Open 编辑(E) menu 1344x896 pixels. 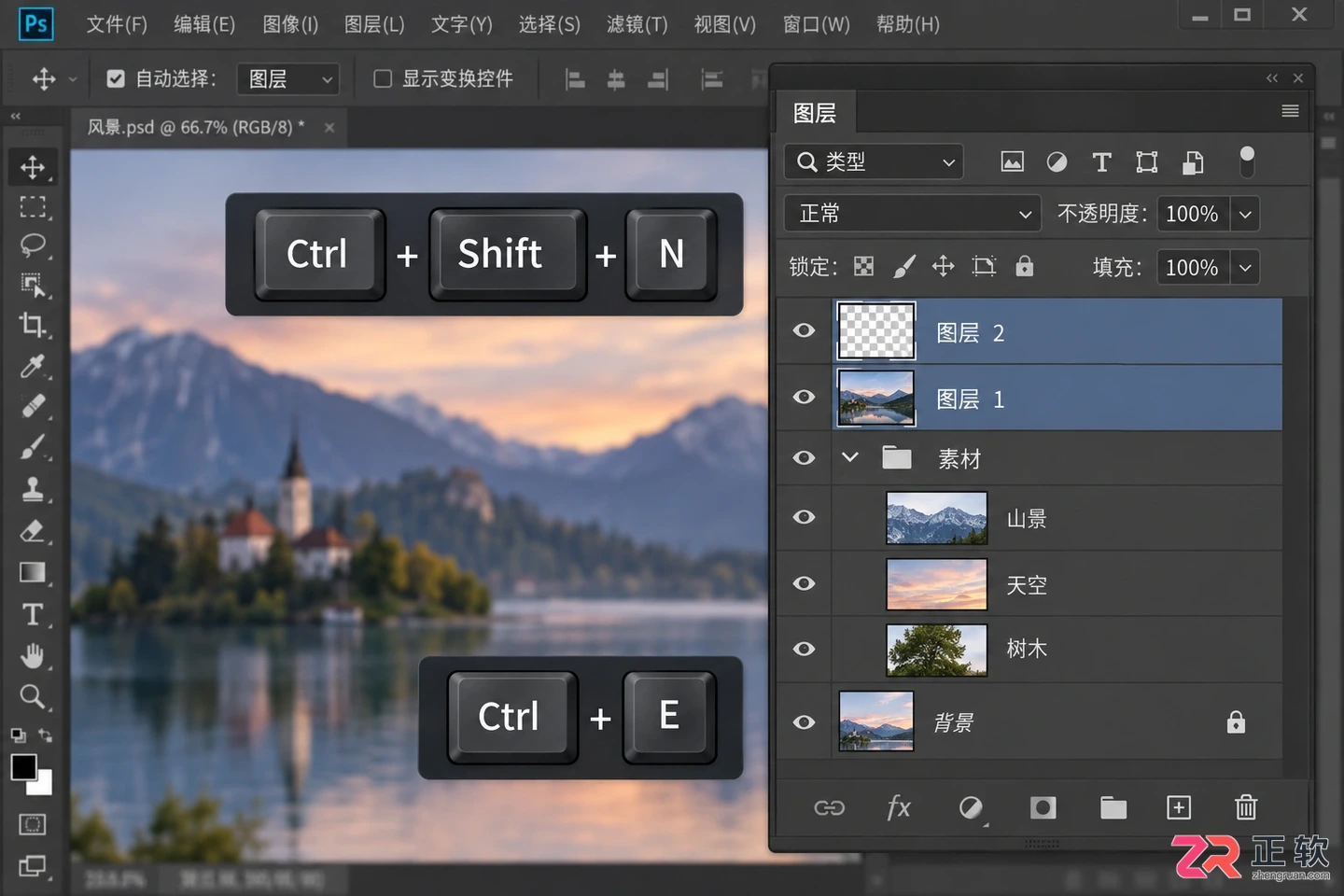pyautogui.click(x=204, y=24)
